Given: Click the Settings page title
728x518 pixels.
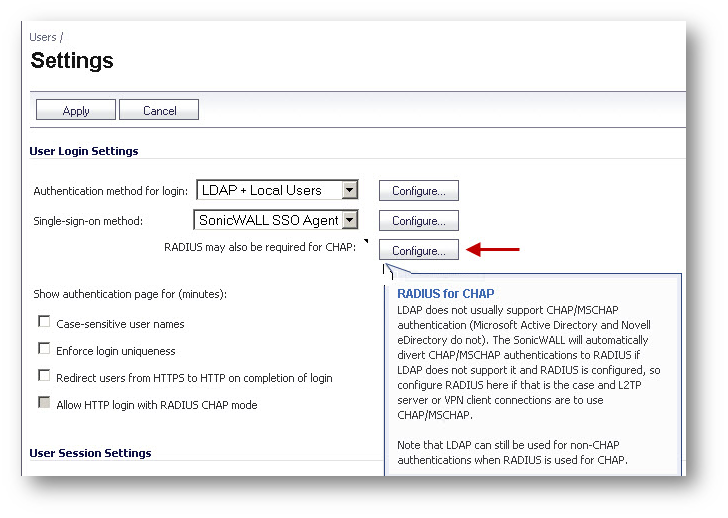Looking at the screenshot, I should 72,61.
